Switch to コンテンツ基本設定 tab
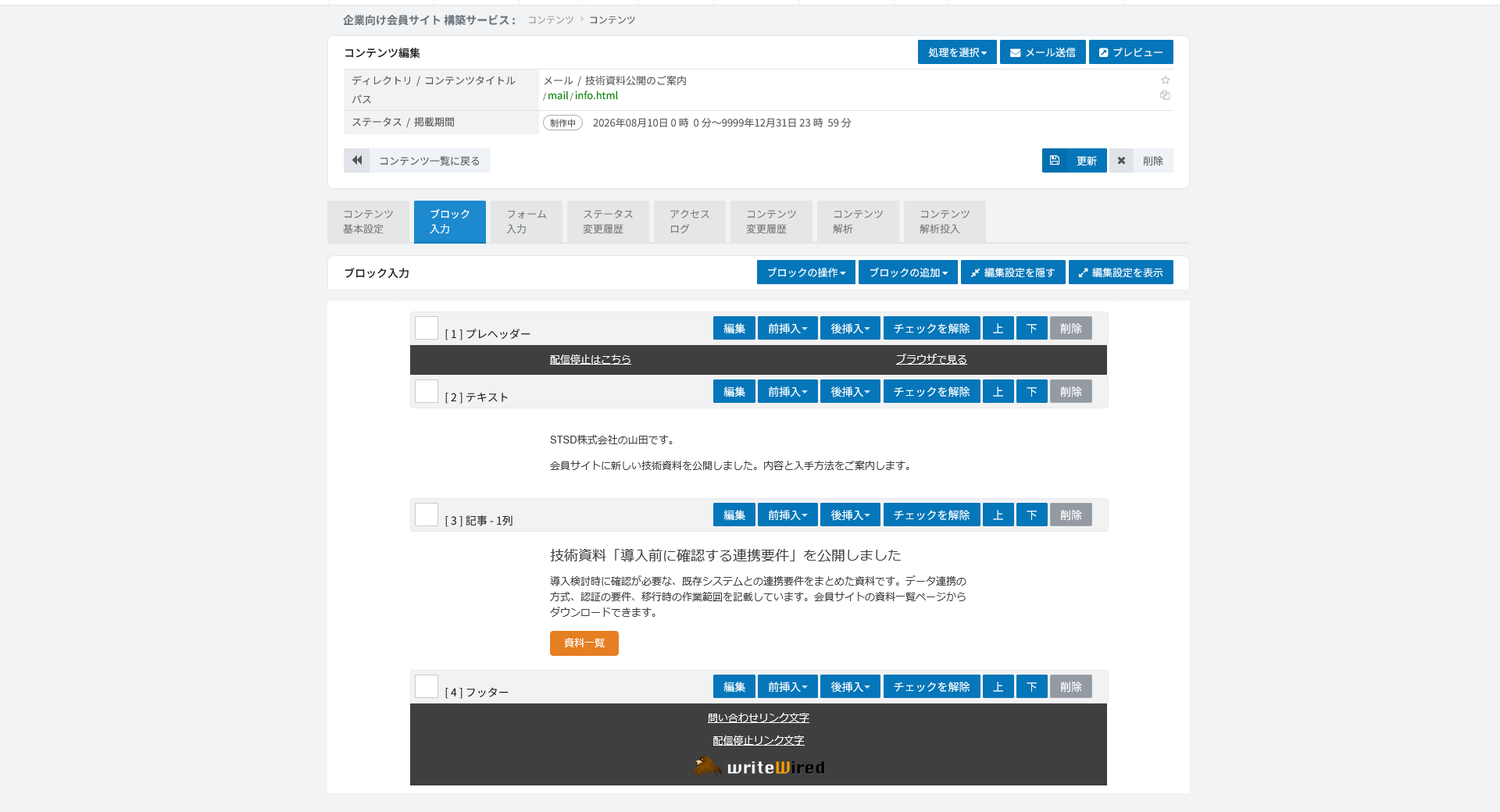Viewport: 1500px width, 812px height. click(368, 222)
